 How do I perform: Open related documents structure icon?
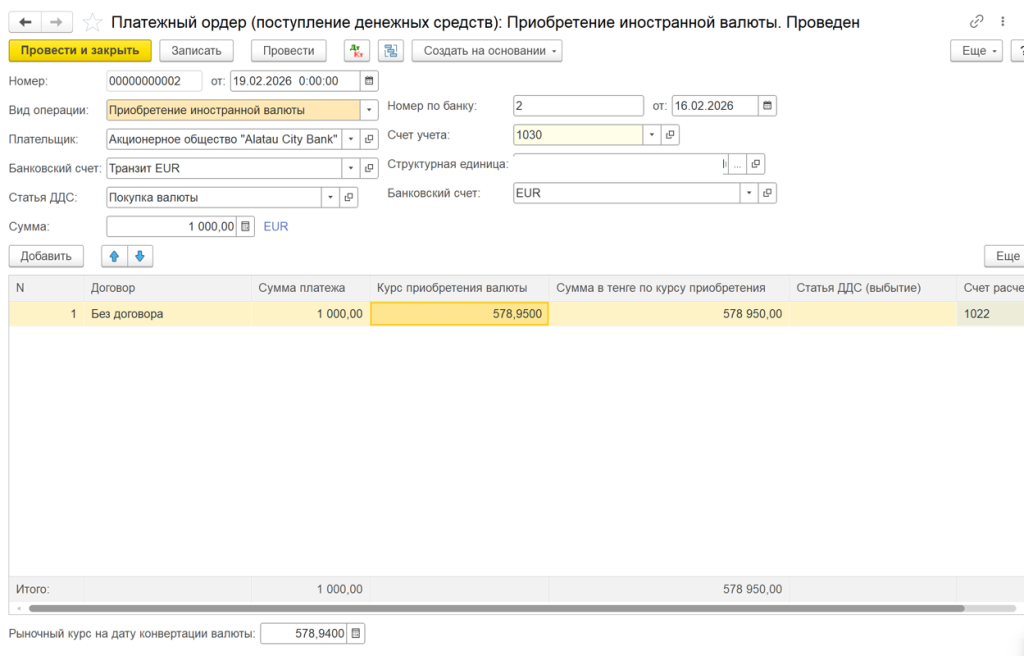pyautogui.click(x=390, y=50)
